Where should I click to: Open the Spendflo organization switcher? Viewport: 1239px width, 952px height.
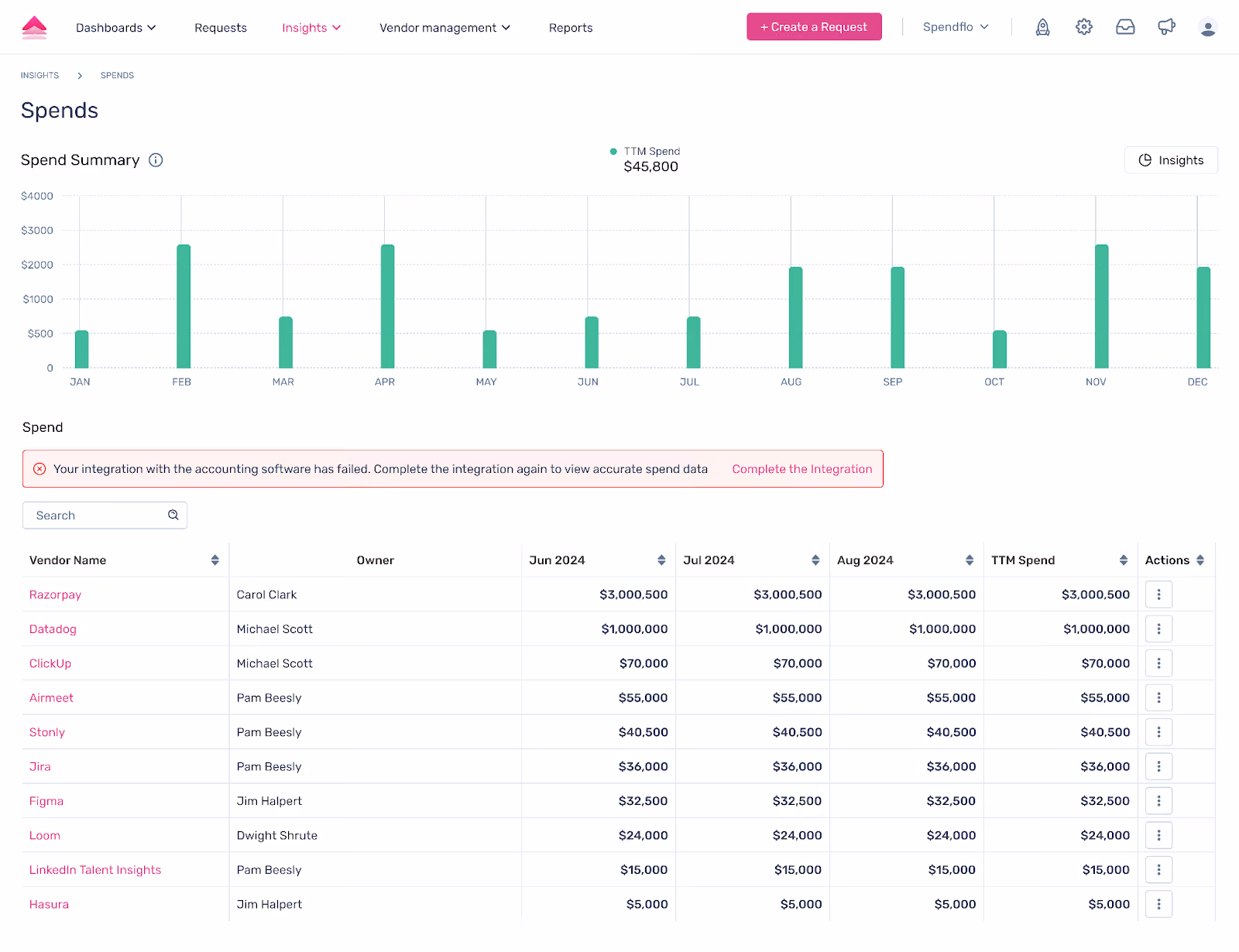pyautogui.click(x=956, y=27)
